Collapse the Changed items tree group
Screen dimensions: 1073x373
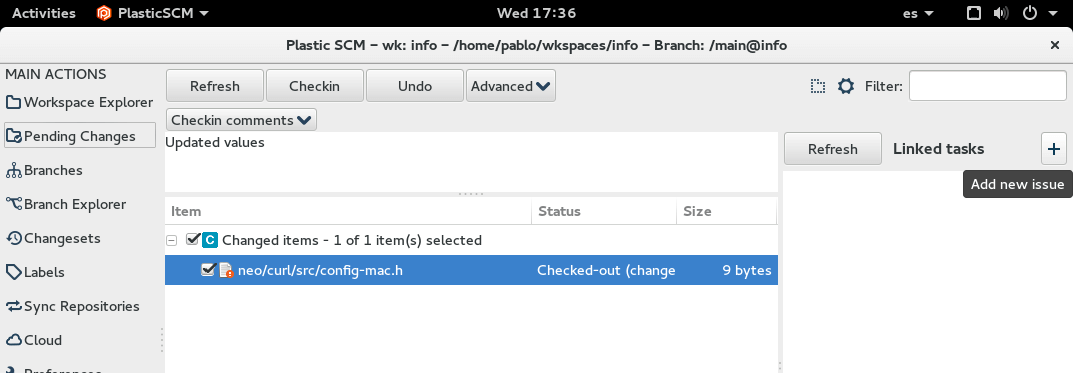[x=172, y=240]
